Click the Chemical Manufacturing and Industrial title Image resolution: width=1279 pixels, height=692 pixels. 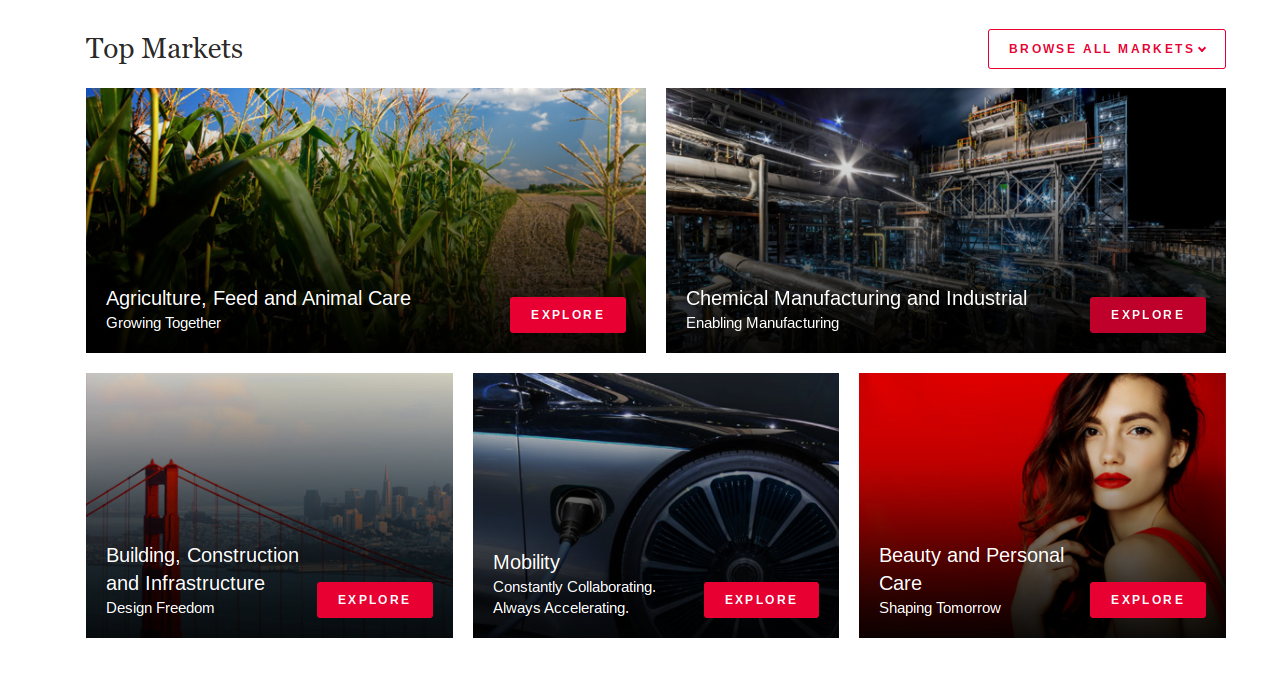(x=856, y=298)
